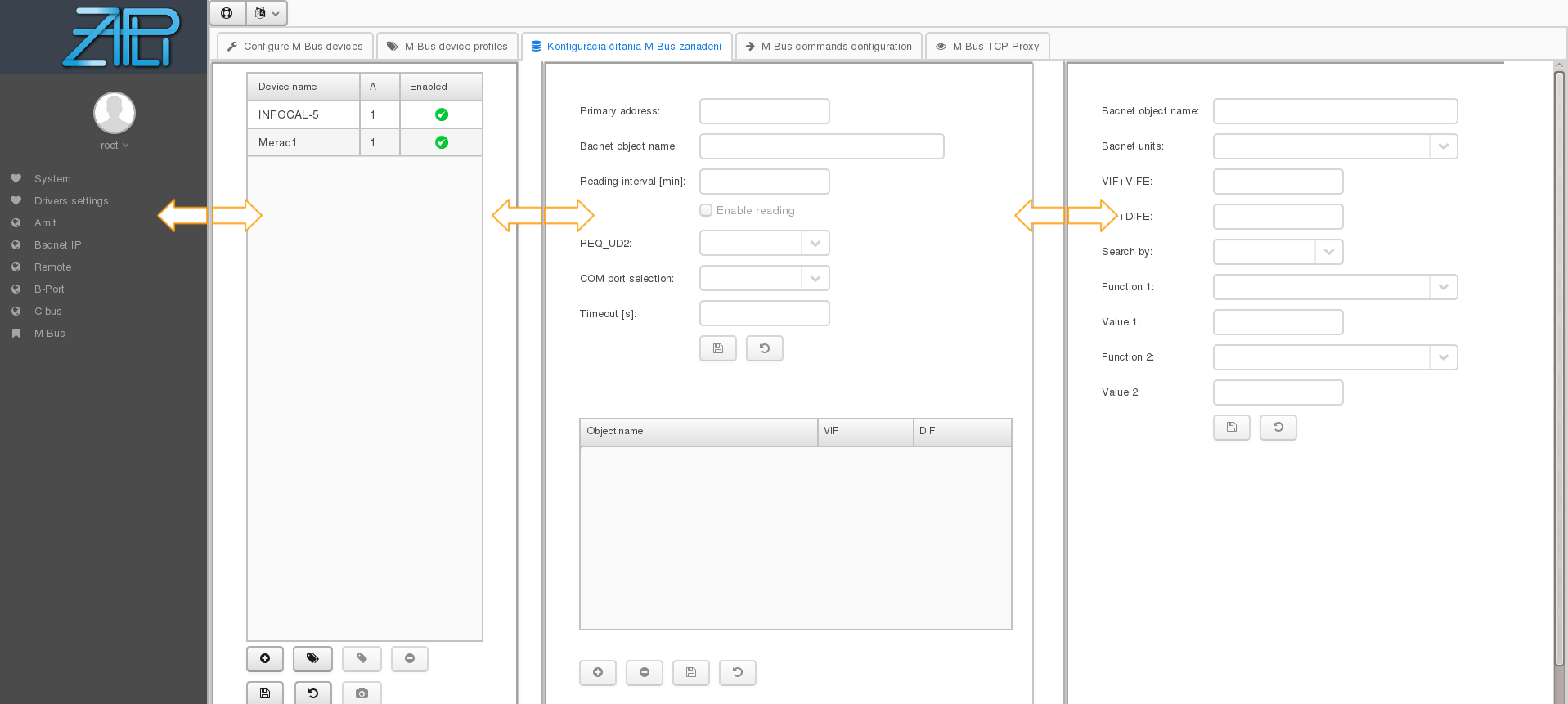Open the M-Bus device profiles tab
The image size is (1568, 704).
[x=447, y=47]
